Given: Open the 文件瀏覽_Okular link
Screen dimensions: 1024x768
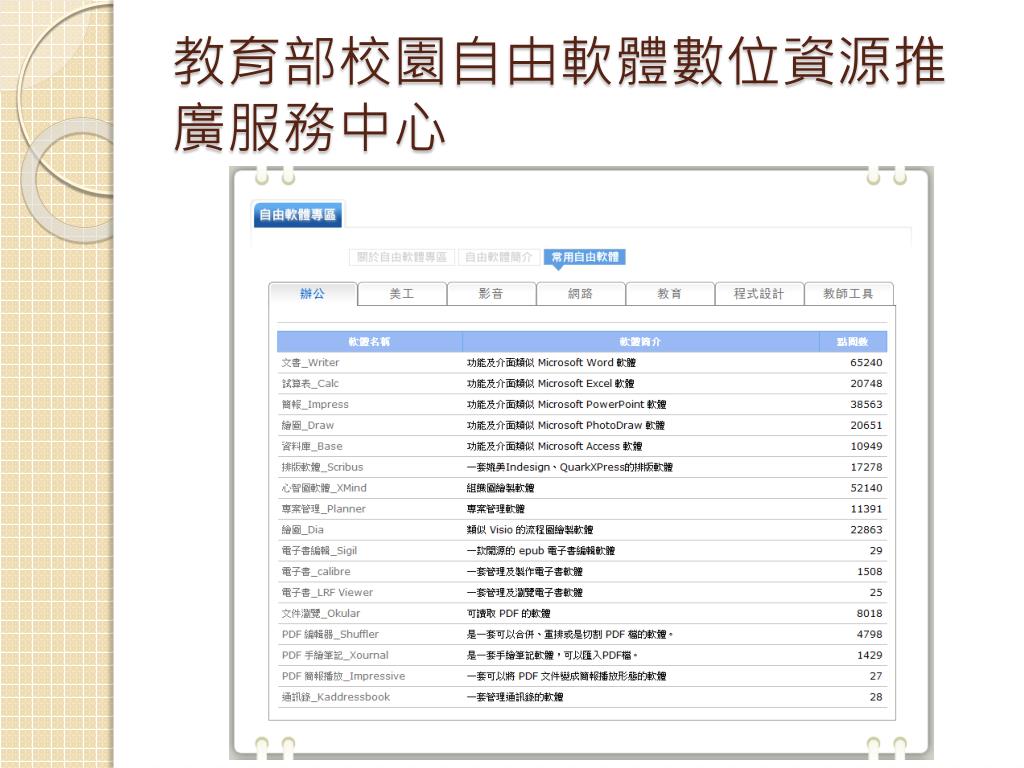Looking at the screenshot, I should [321, 613].
